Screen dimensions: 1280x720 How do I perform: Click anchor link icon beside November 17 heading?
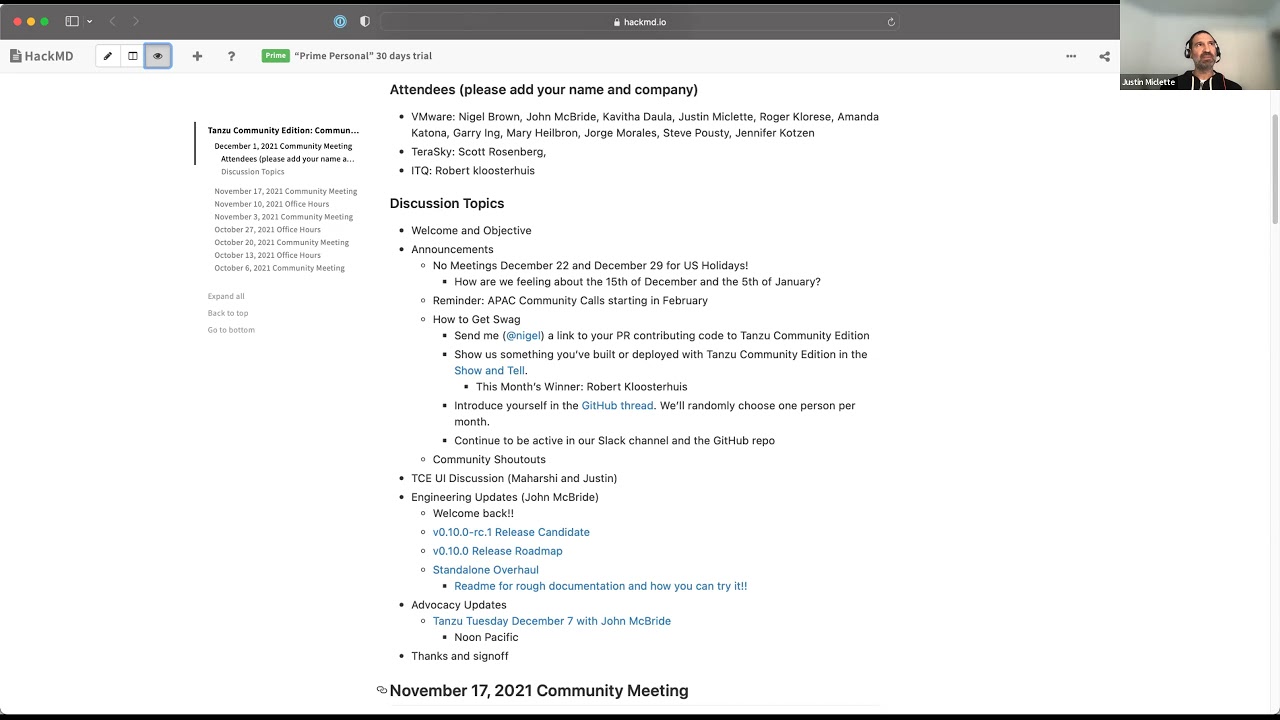(x=381, y=690)
